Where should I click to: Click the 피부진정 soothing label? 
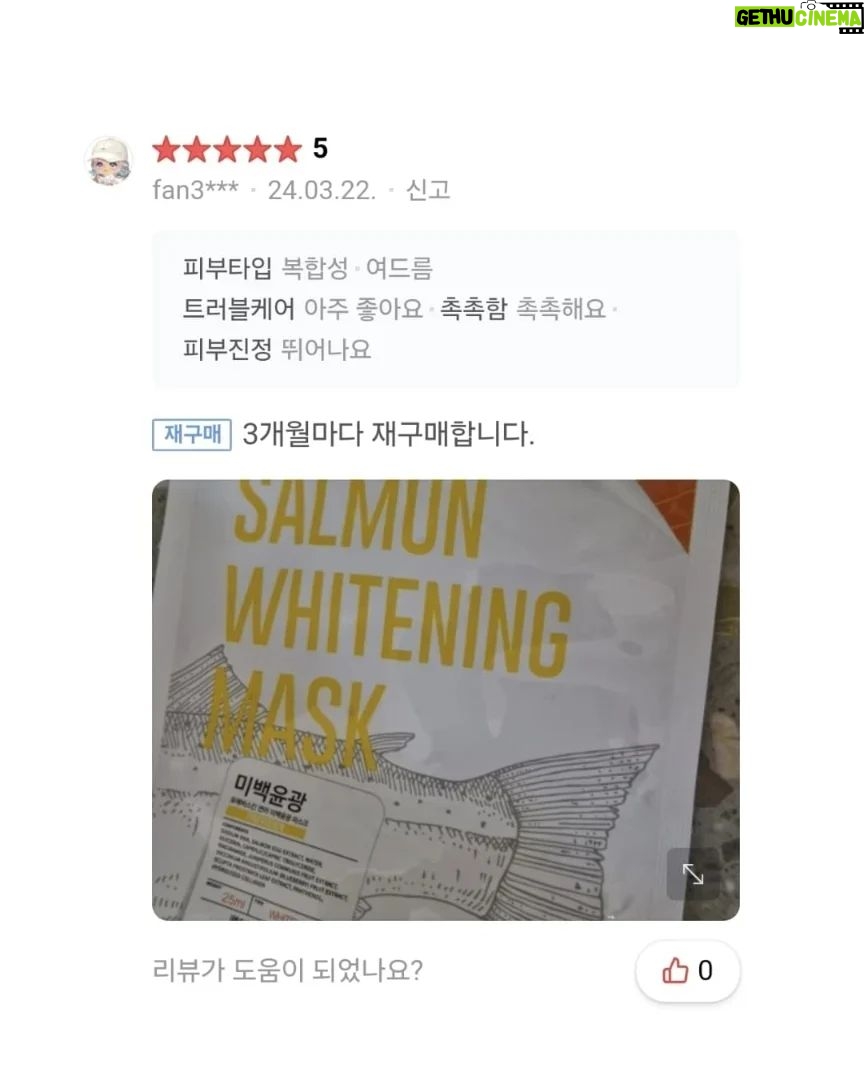pos(227,349)
